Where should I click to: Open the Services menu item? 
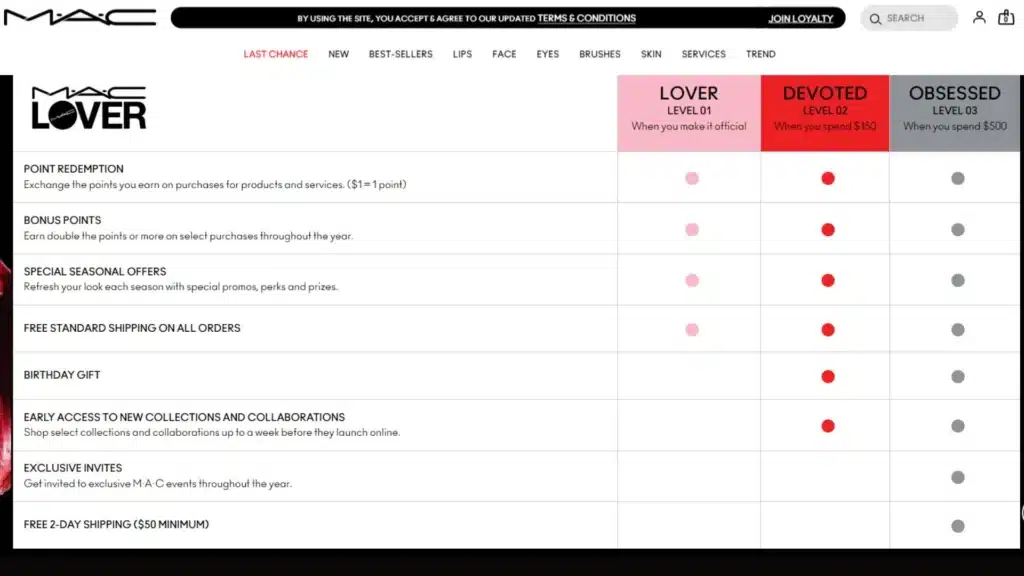click(x=703, y=54)
